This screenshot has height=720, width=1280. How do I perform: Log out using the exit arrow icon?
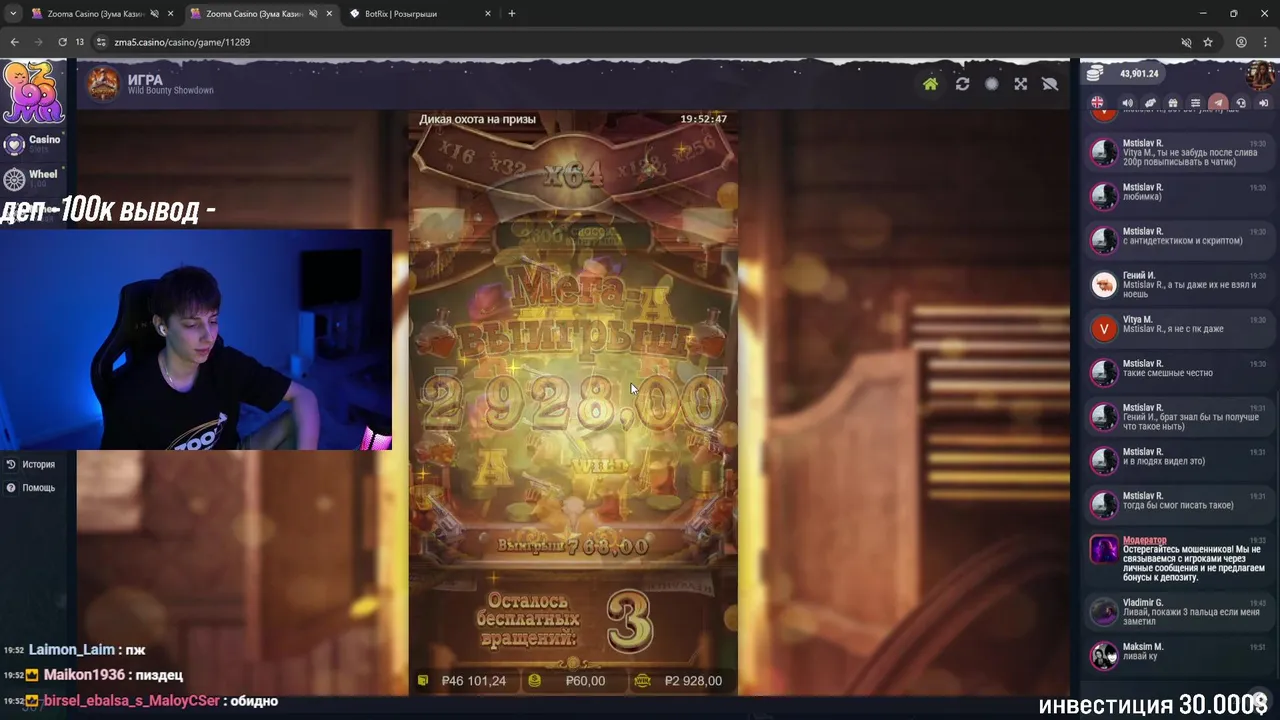click(1263, 103)
